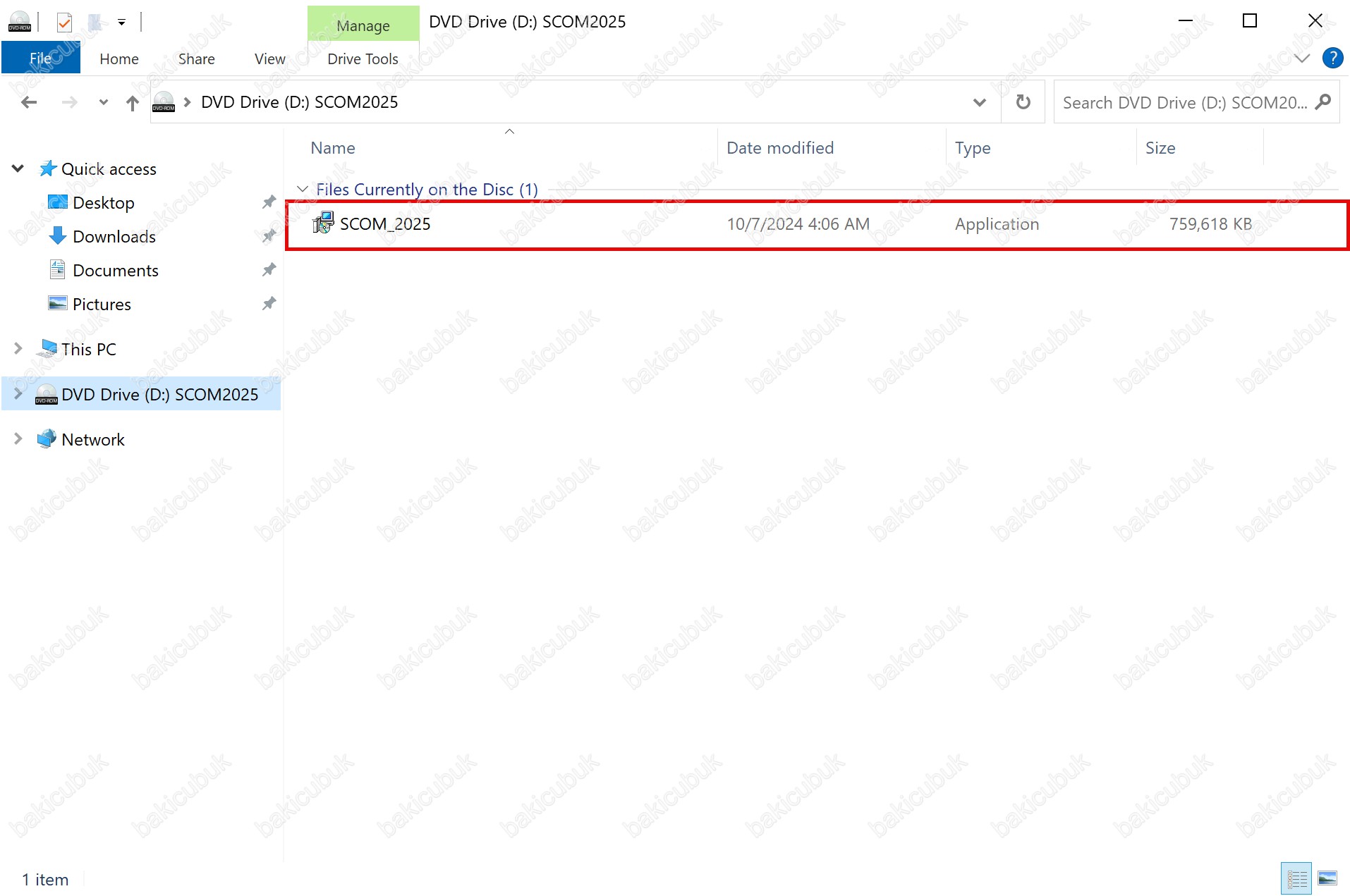Click the Application type cell
Image resolution: width=1350 pixels, height=896 pixels.
(x=997, y=224)
